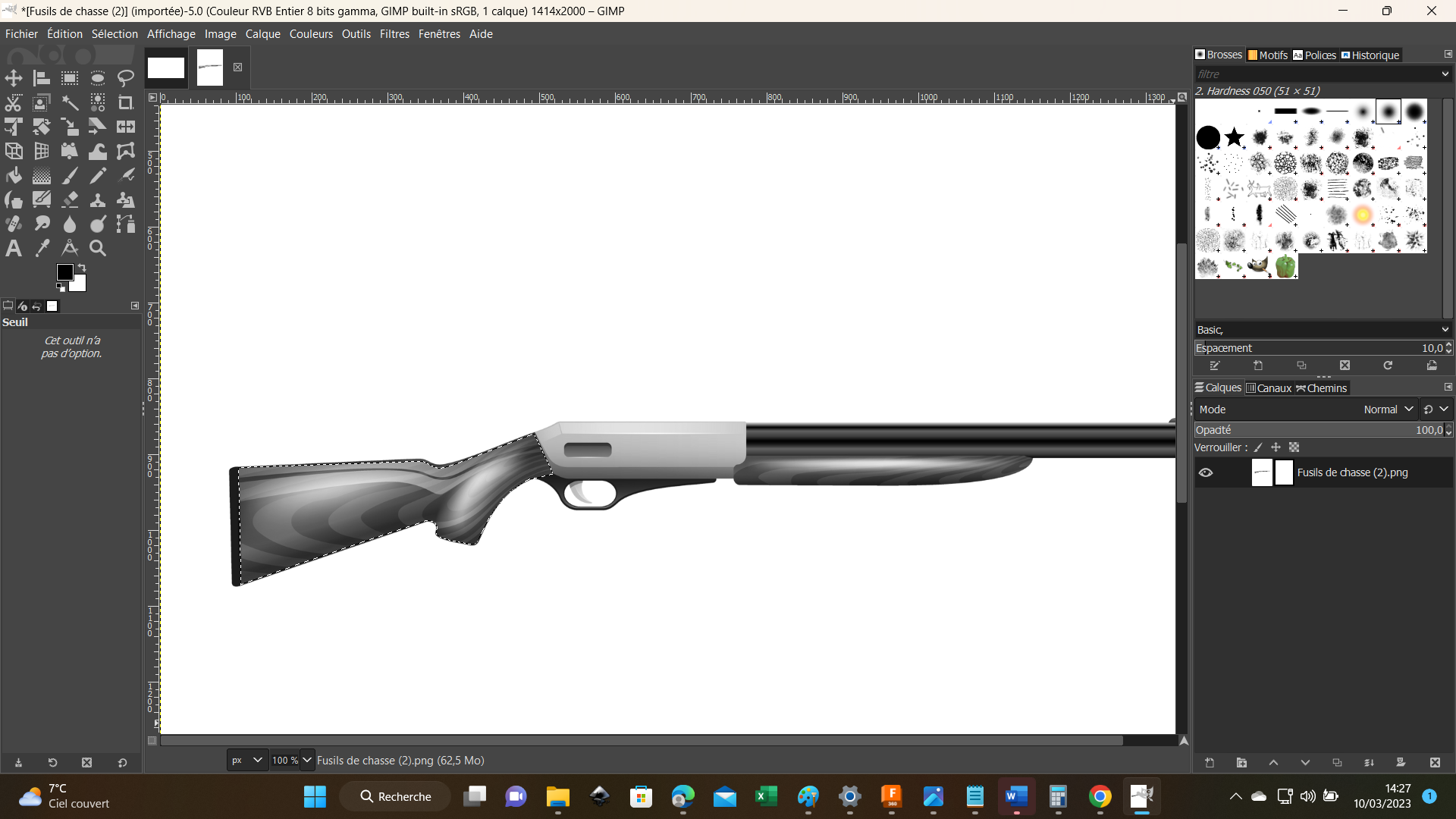The width and height of the screenshot is (1456, 819).
Task: Toggle lock pixels for the layer
Action: (x=1258, y=447)
